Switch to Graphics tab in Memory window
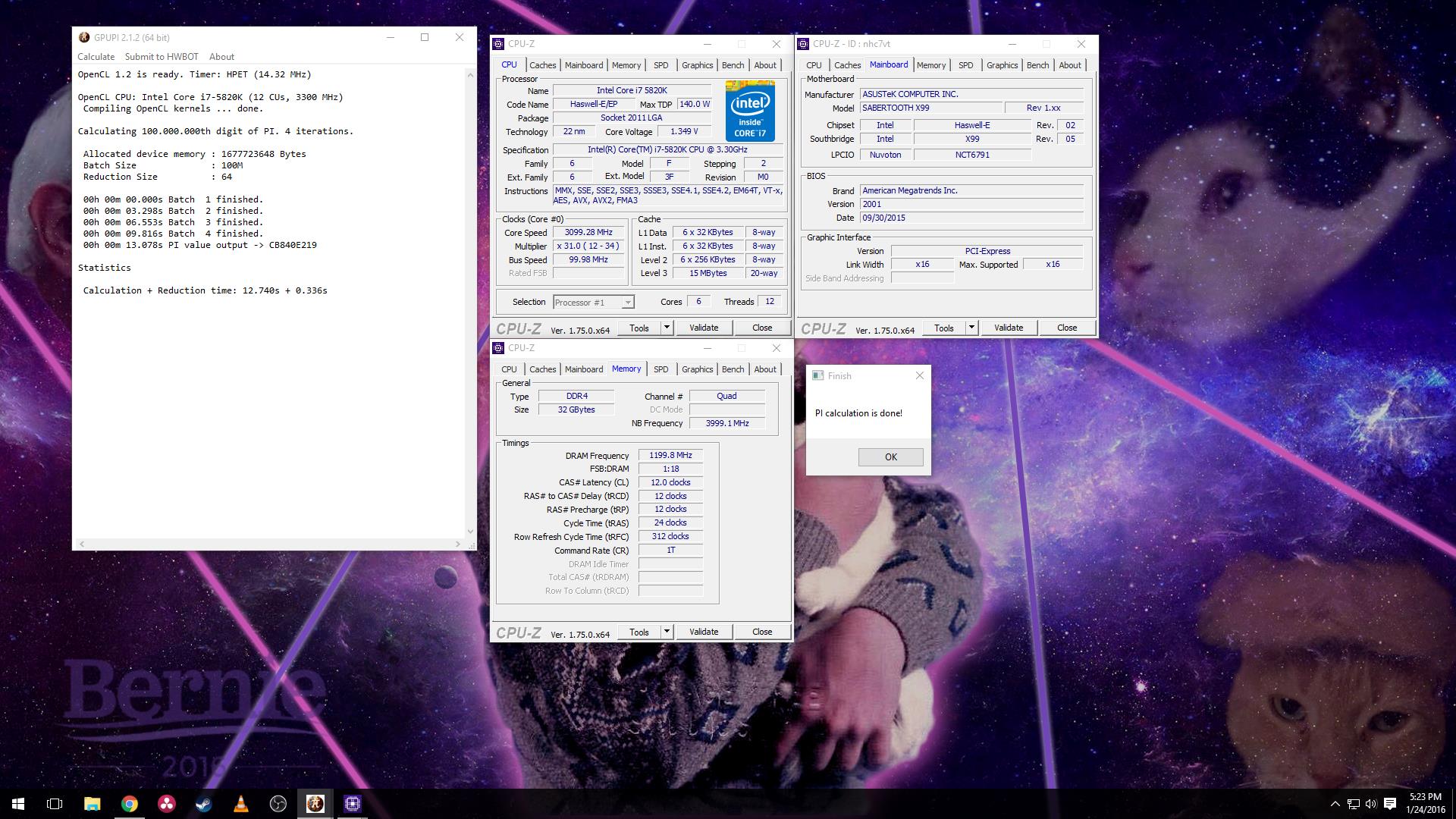The width and height of the screenshot is (1456, 819). tap(698, 369)
